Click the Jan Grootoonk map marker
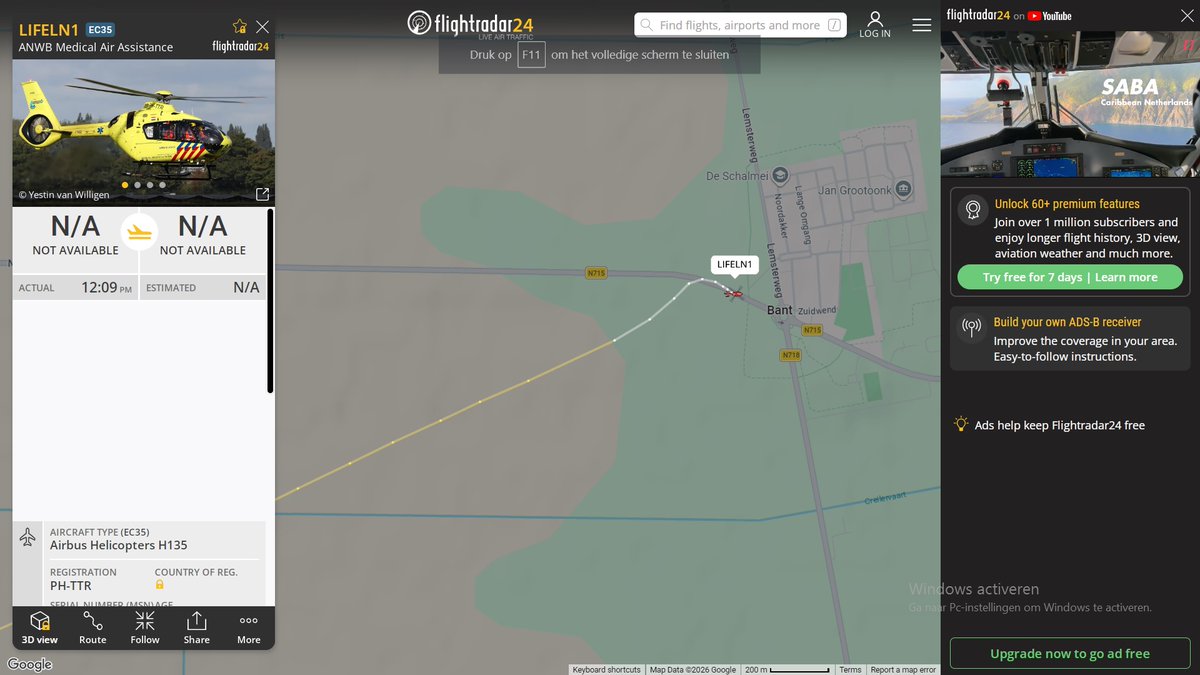The width and height of the screenshot is (1200, 675). (x=903, y=189)
